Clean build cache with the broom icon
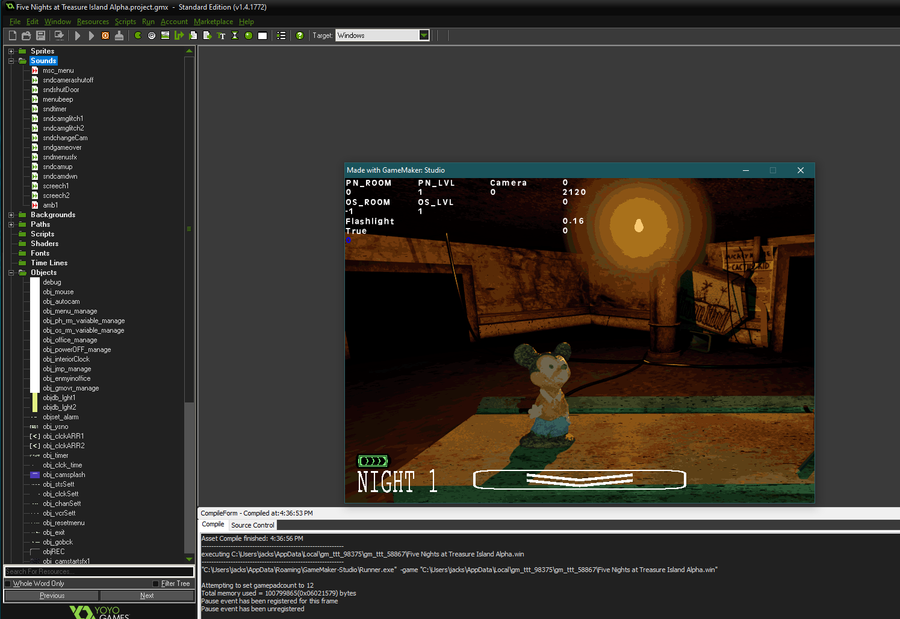This screenshot has width=900, height=619. [x=119, y=36]
